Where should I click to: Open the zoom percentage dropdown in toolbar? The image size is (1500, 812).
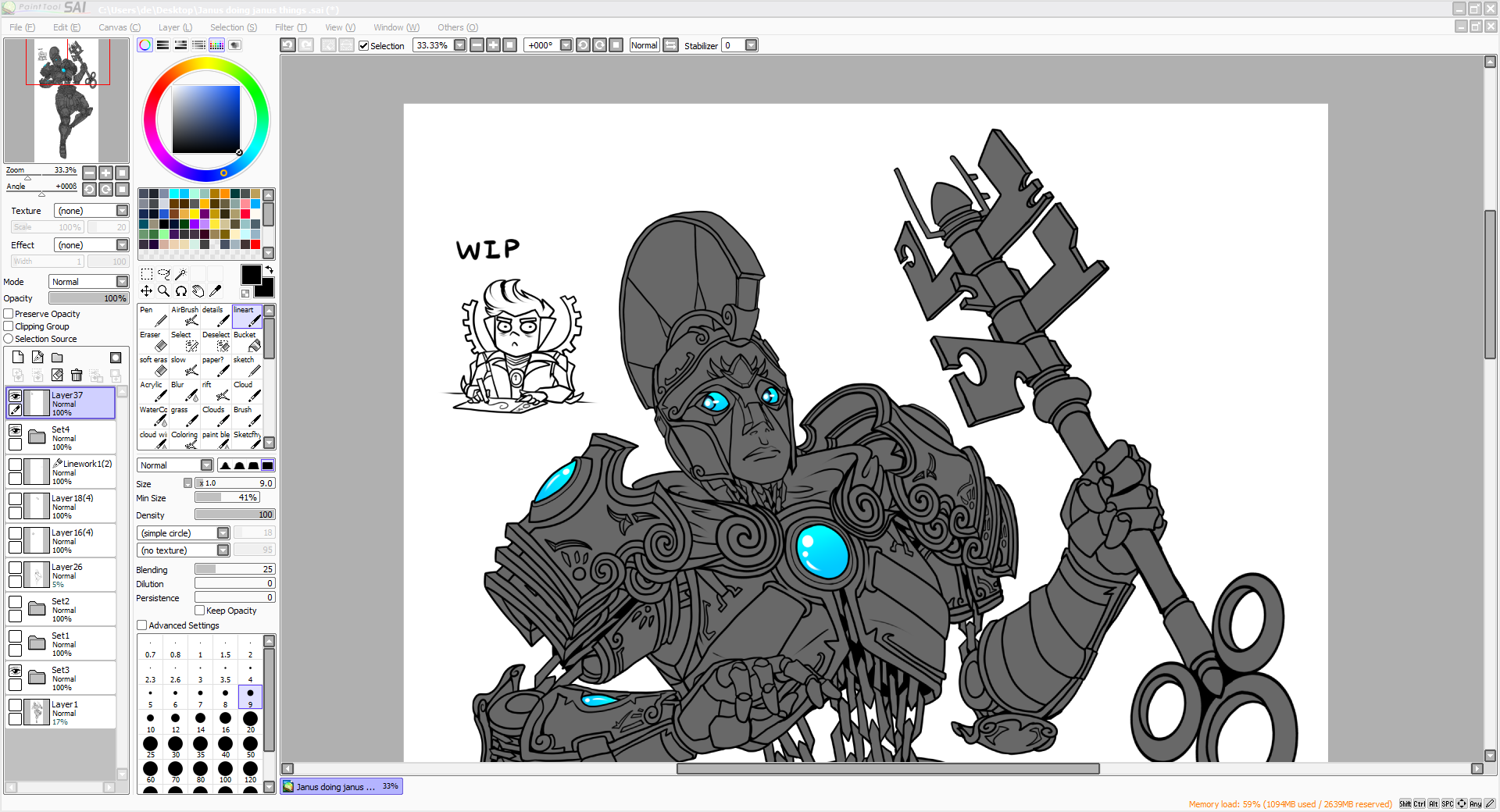[460, 45]
